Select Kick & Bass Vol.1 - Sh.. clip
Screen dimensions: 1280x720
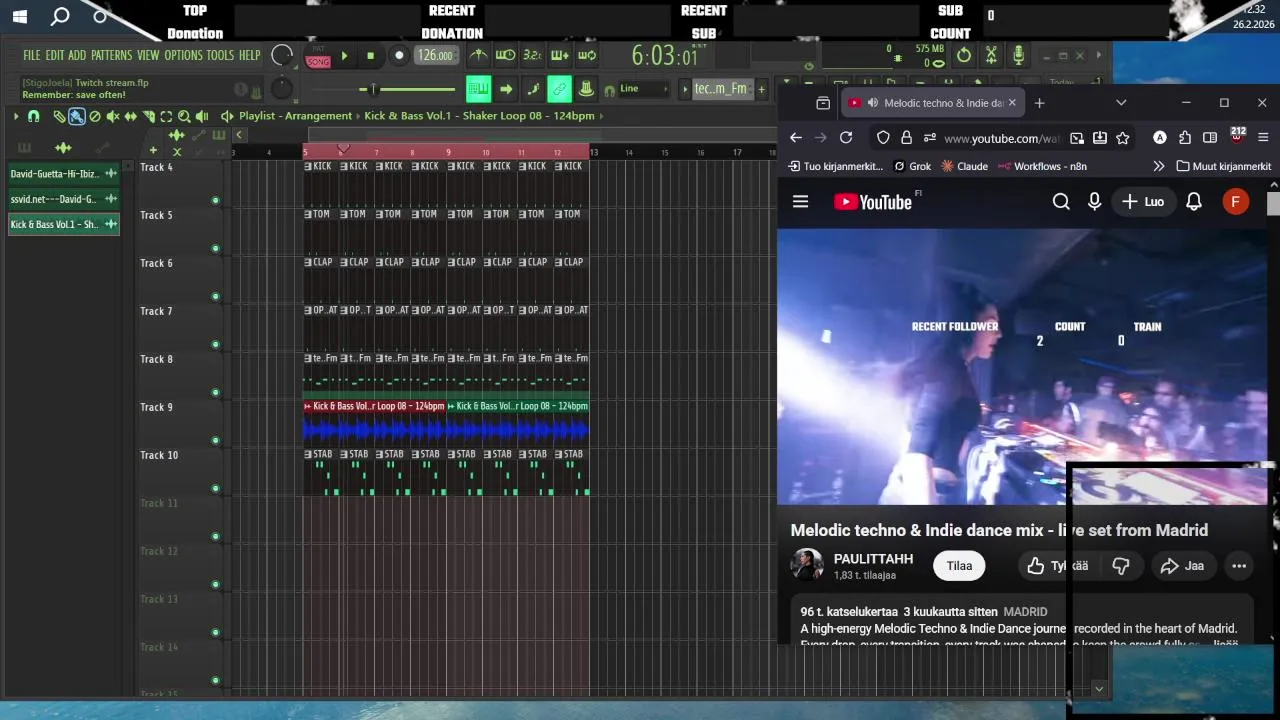(x=64, y=224)
